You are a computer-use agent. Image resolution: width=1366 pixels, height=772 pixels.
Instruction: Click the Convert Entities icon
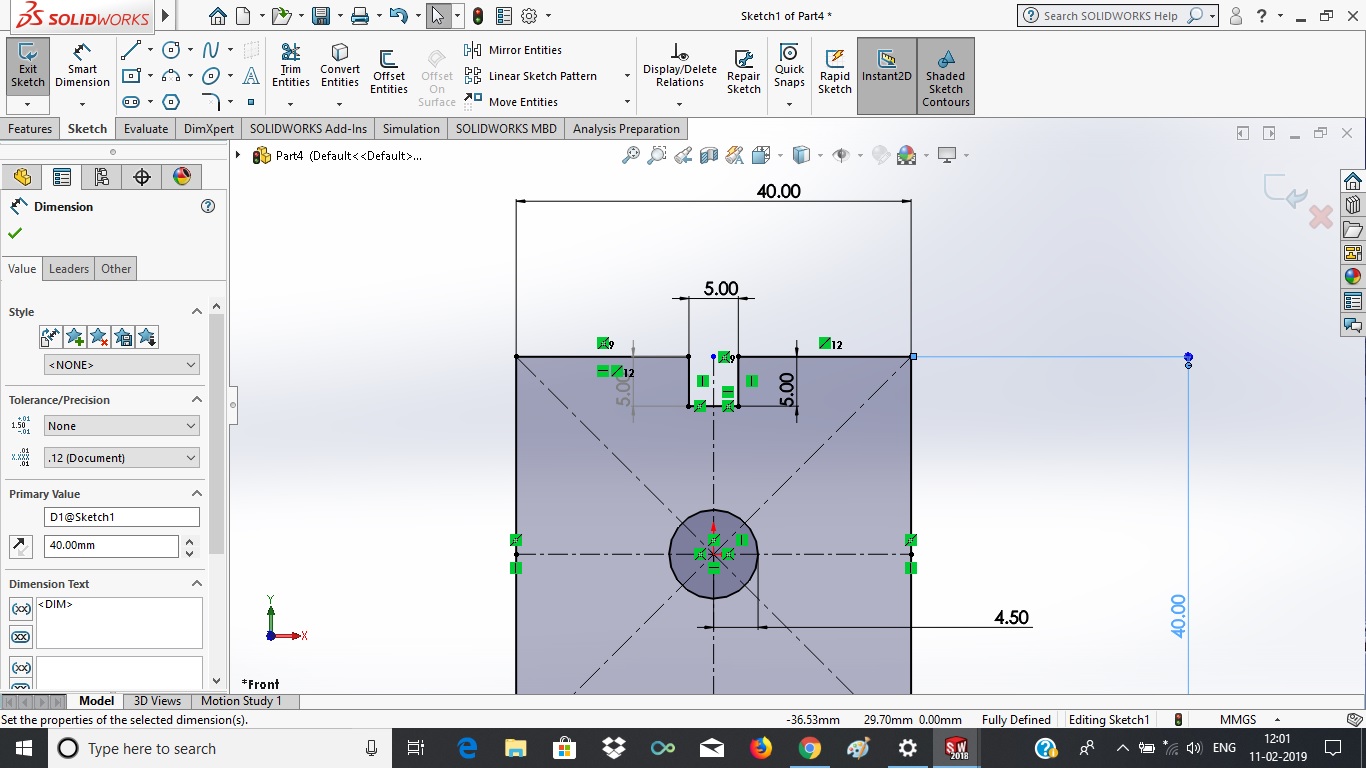(x=340, y=66)
